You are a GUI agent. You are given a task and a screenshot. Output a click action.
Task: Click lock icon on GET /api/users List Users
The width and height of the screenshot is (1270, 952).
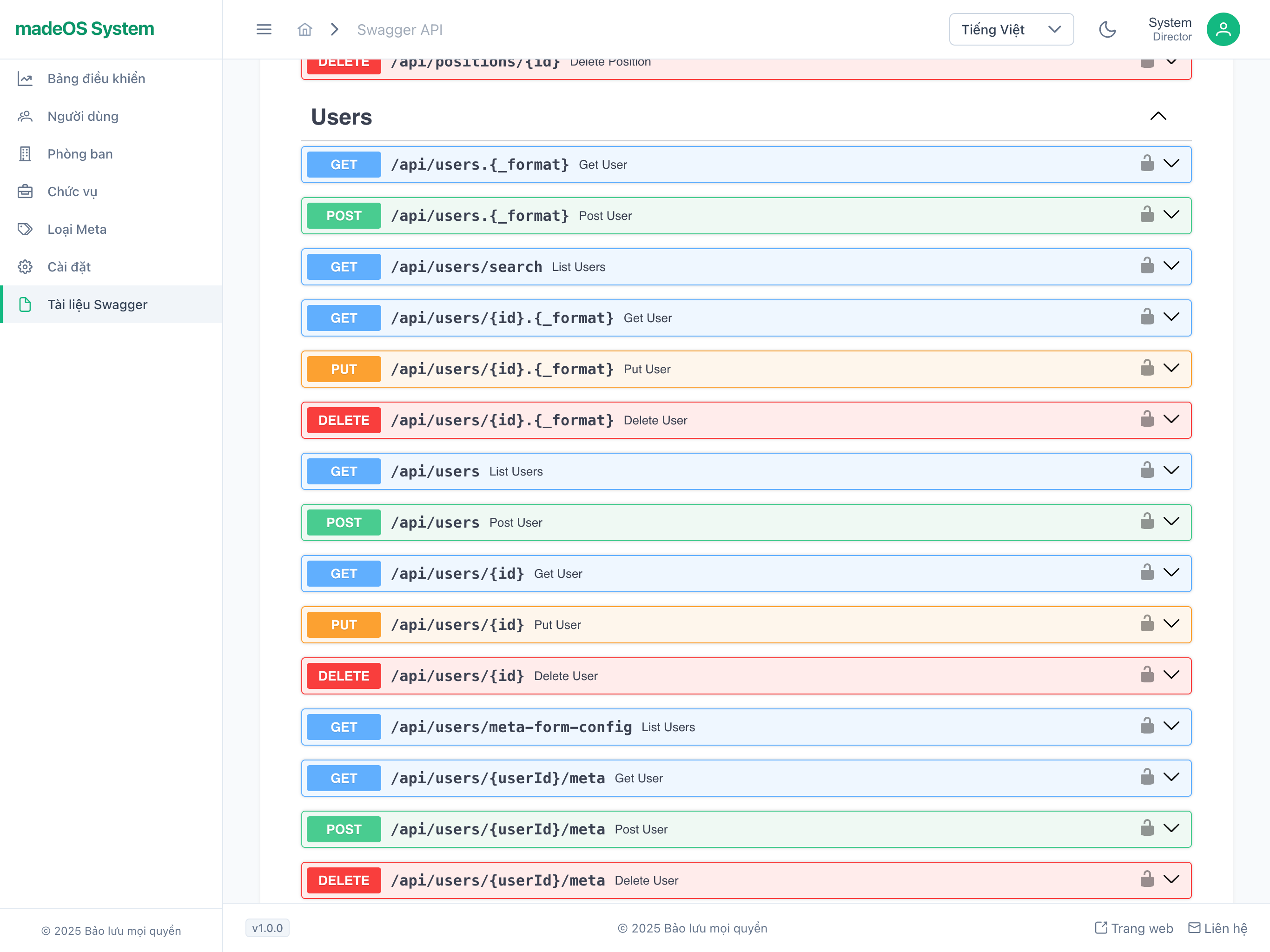click(x=1146, y=469)
